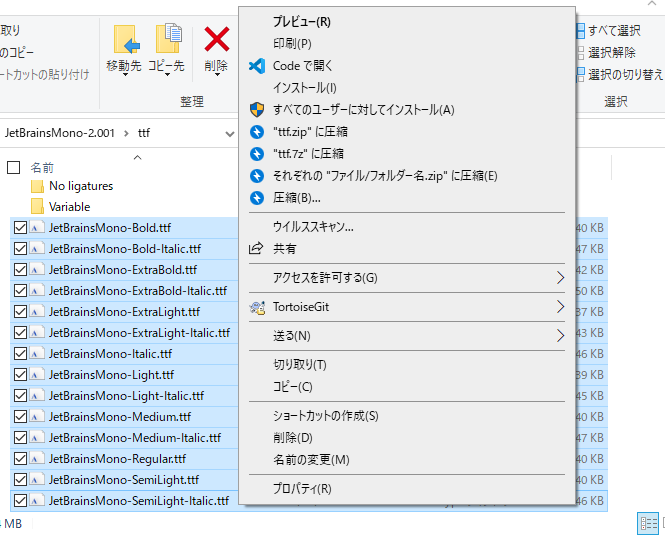Expand the TortoiseGit submenu arrow
Screen dimensions: 665x535
pos(560,307)
